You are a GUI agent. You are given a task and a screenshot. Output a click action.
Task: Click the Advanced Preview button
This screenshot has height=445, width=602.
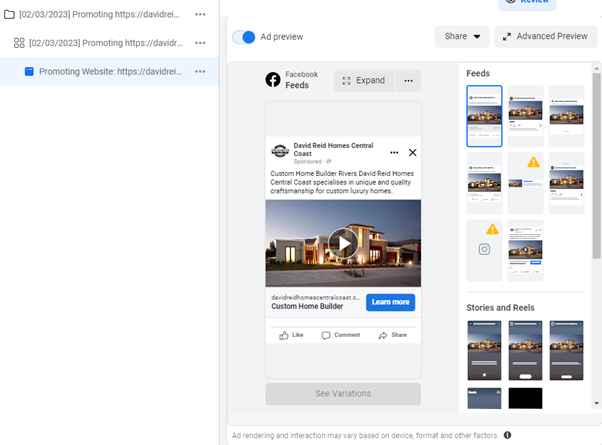545,37
